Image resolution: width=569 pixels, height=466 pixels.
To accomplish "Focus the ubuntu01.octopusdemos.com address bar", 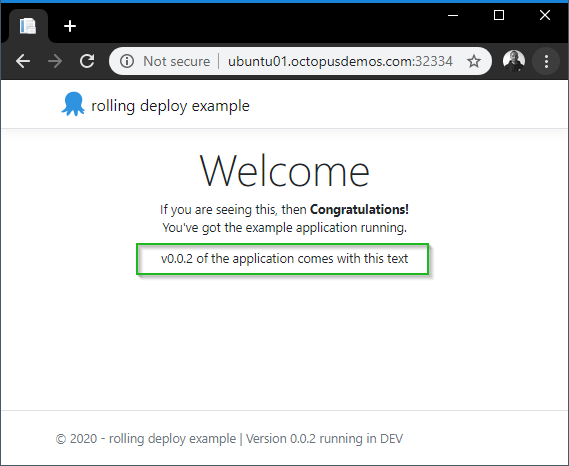I will 340,61.
